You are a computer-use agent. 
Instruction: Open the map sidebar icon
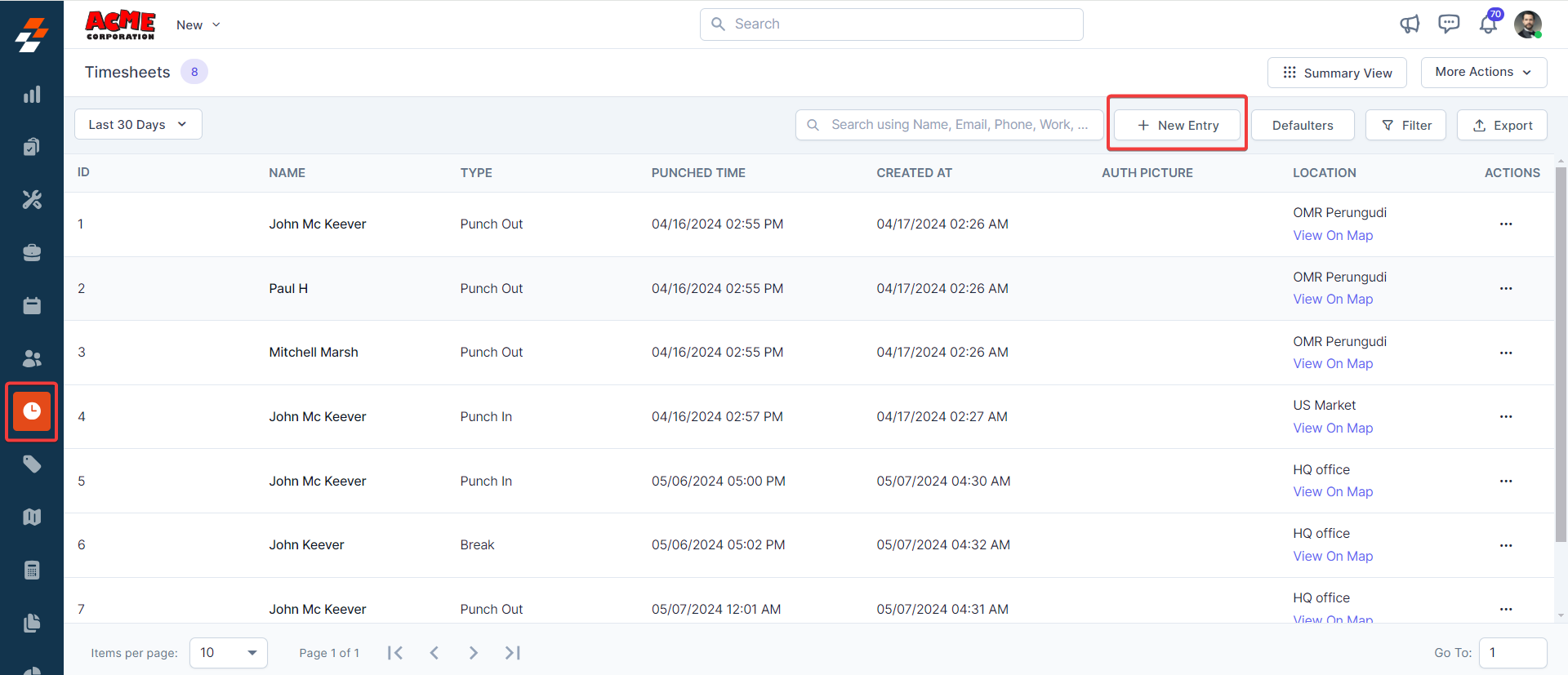[x=32, y=517]
